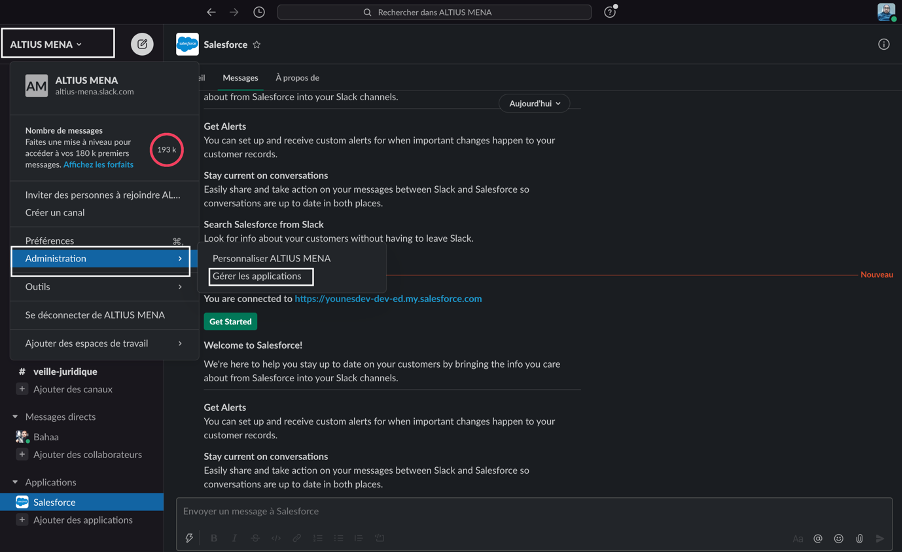Click the Ajouter des canaux label
Image resolution: width=902 pixels, height=552 pixels.
(x=73, y=389)
